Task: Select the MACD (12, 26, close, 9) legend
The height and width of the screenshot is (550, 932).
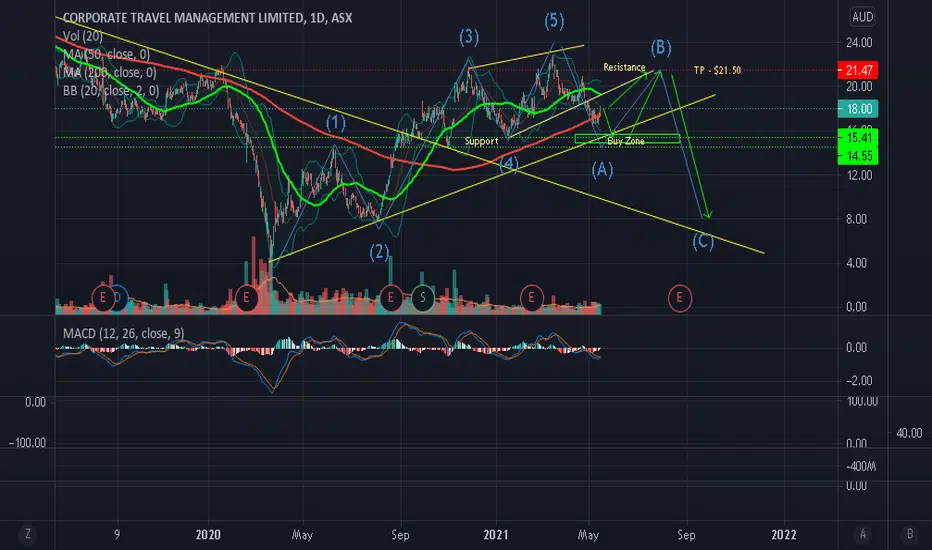Action: 124,334
